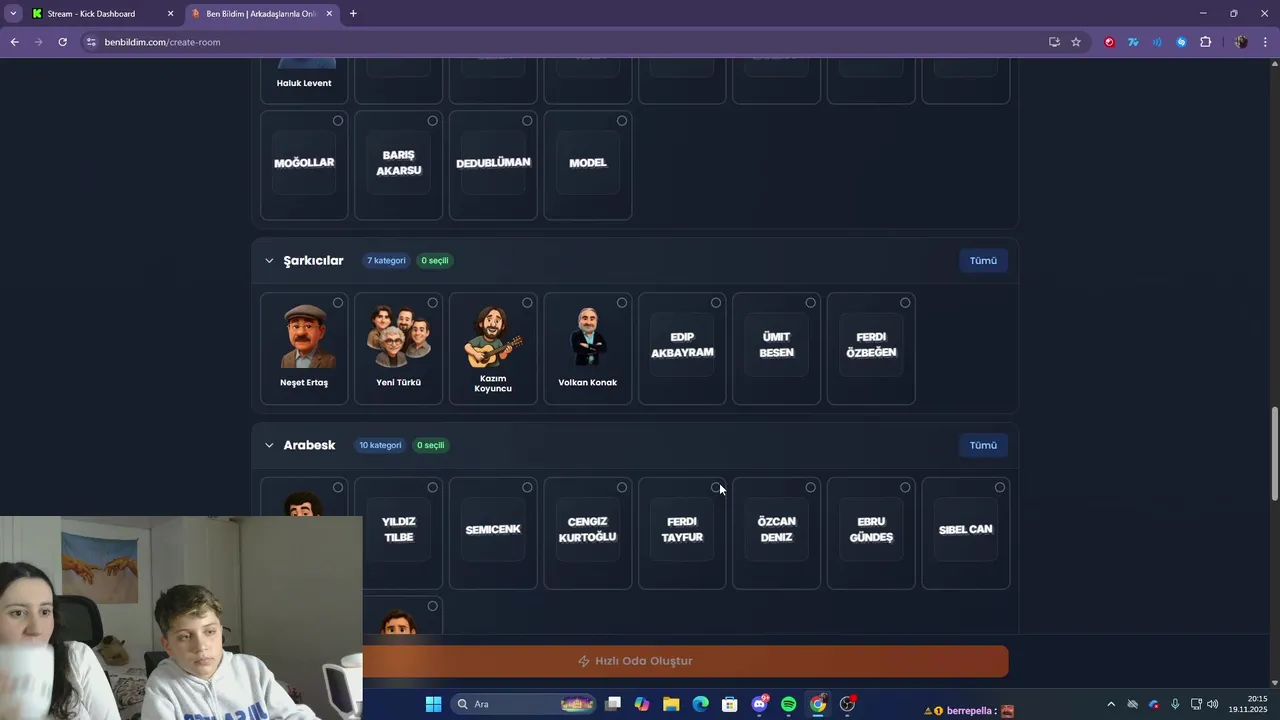Viewport: 1280px width, 720px height.
Task: Open Task View in the taskbar
Action: pyautogui.click(x=613, y=704)
